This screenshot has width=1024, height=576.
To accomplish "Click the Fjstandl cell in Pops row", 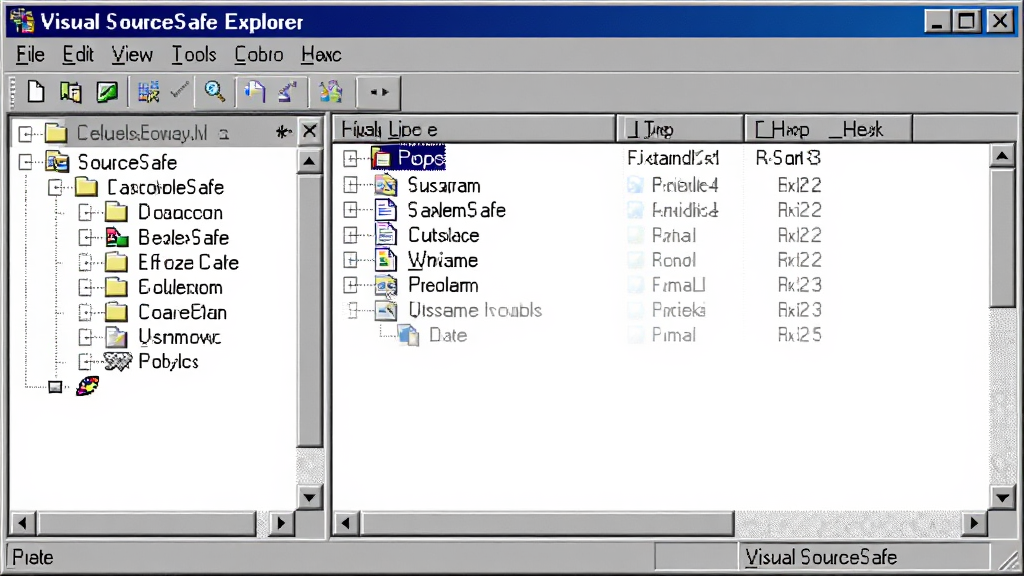I will pyautogui.click(x=673, y=158).
